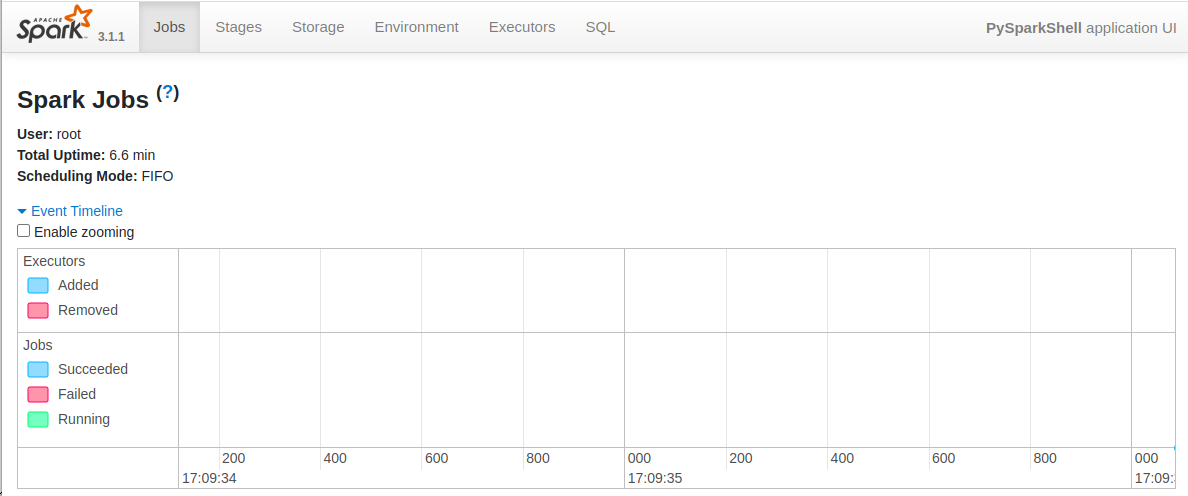Collapse the Event Timeline section
Screen dimensions: 1188x496
tap(77, 211)
